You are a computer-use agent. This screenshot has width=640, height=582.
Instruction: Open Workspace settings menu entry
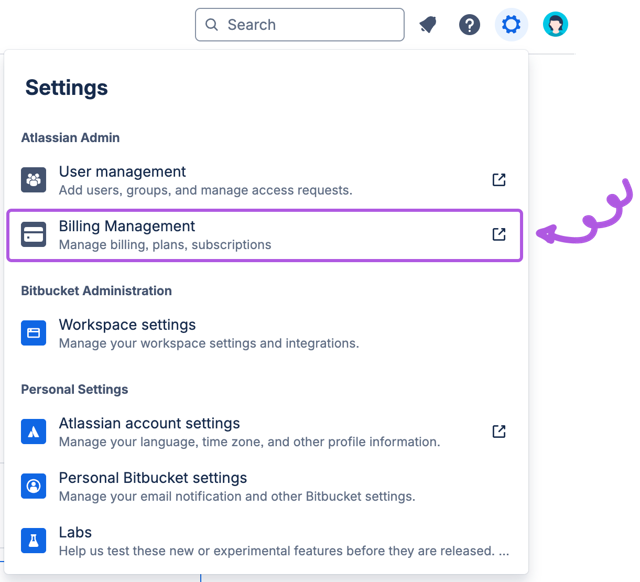[x=264, y=333]
